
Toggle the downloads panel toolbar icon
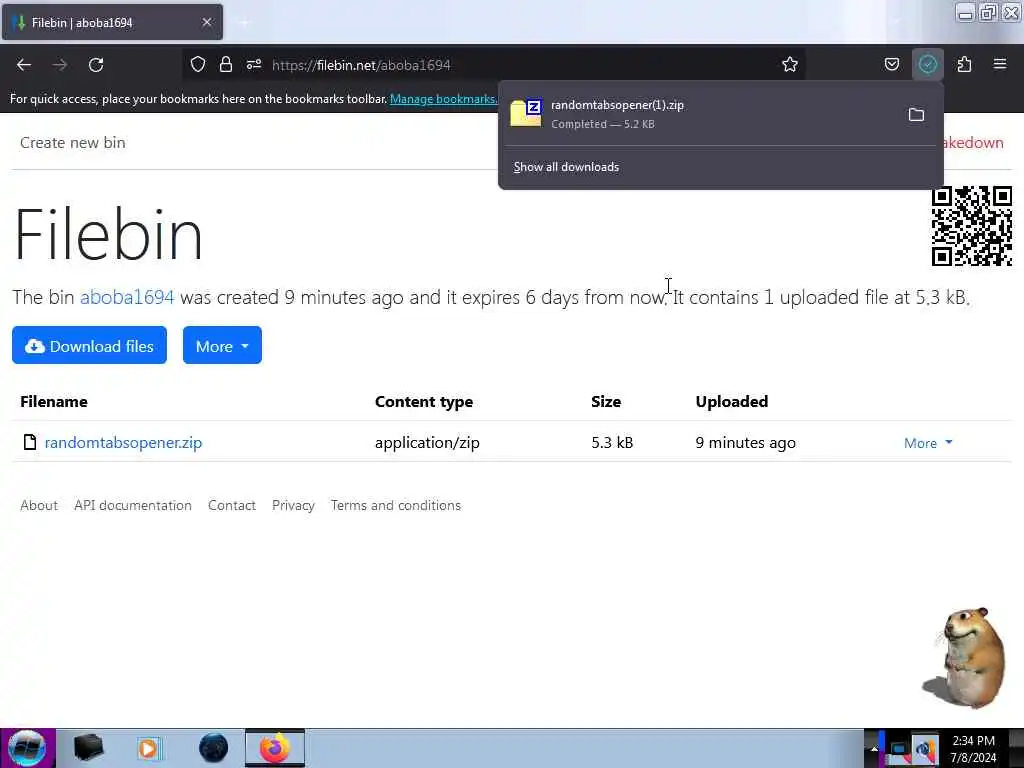point(928,64)
